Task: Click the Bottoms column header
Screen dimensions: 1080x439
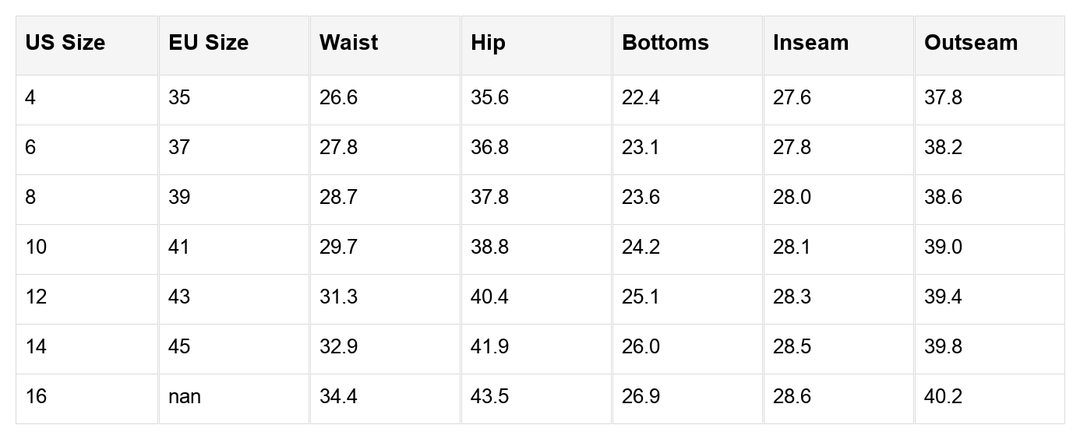Action: [x=665, y=43]
